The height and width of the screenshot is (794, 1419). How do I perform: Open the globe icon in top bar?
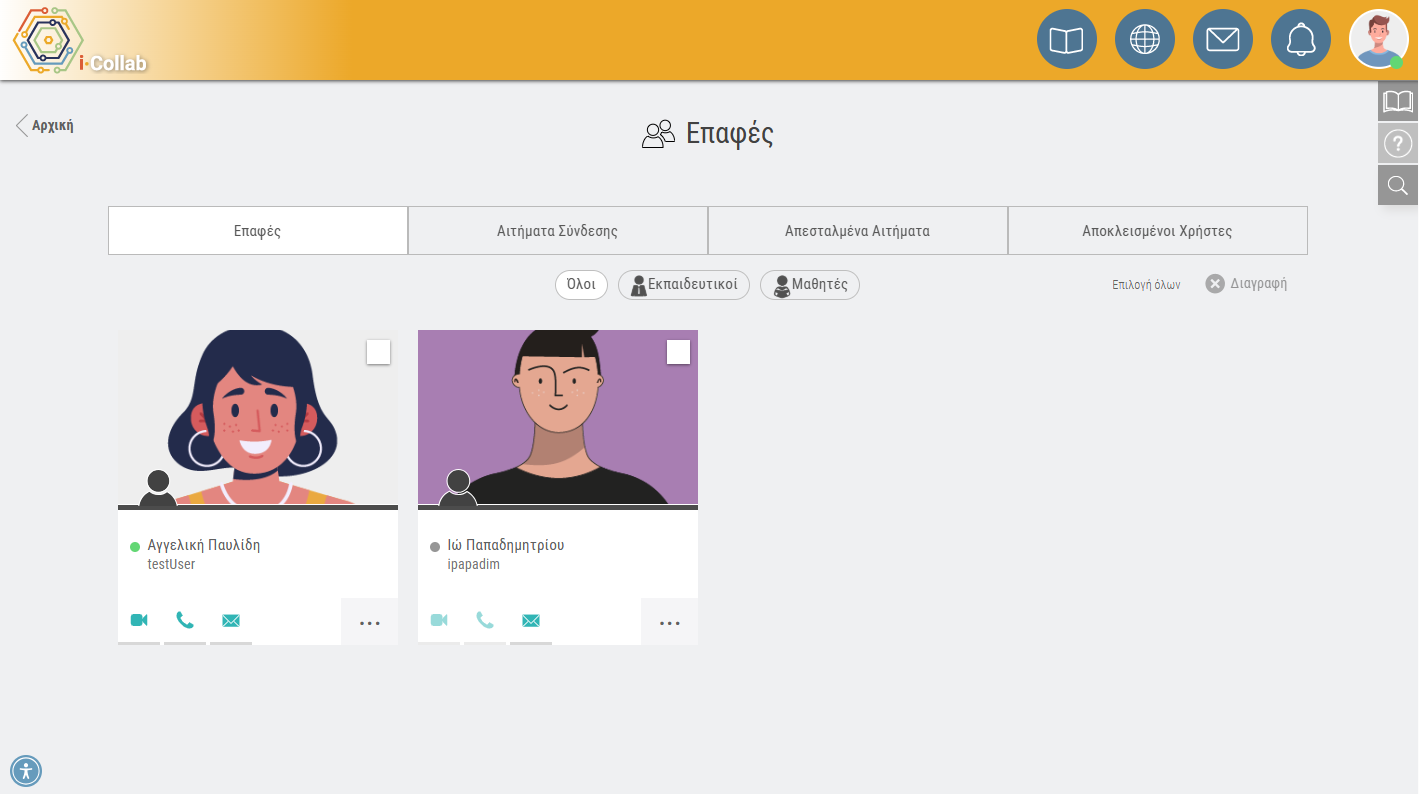pyautogui.click(x=1145, y=39)
